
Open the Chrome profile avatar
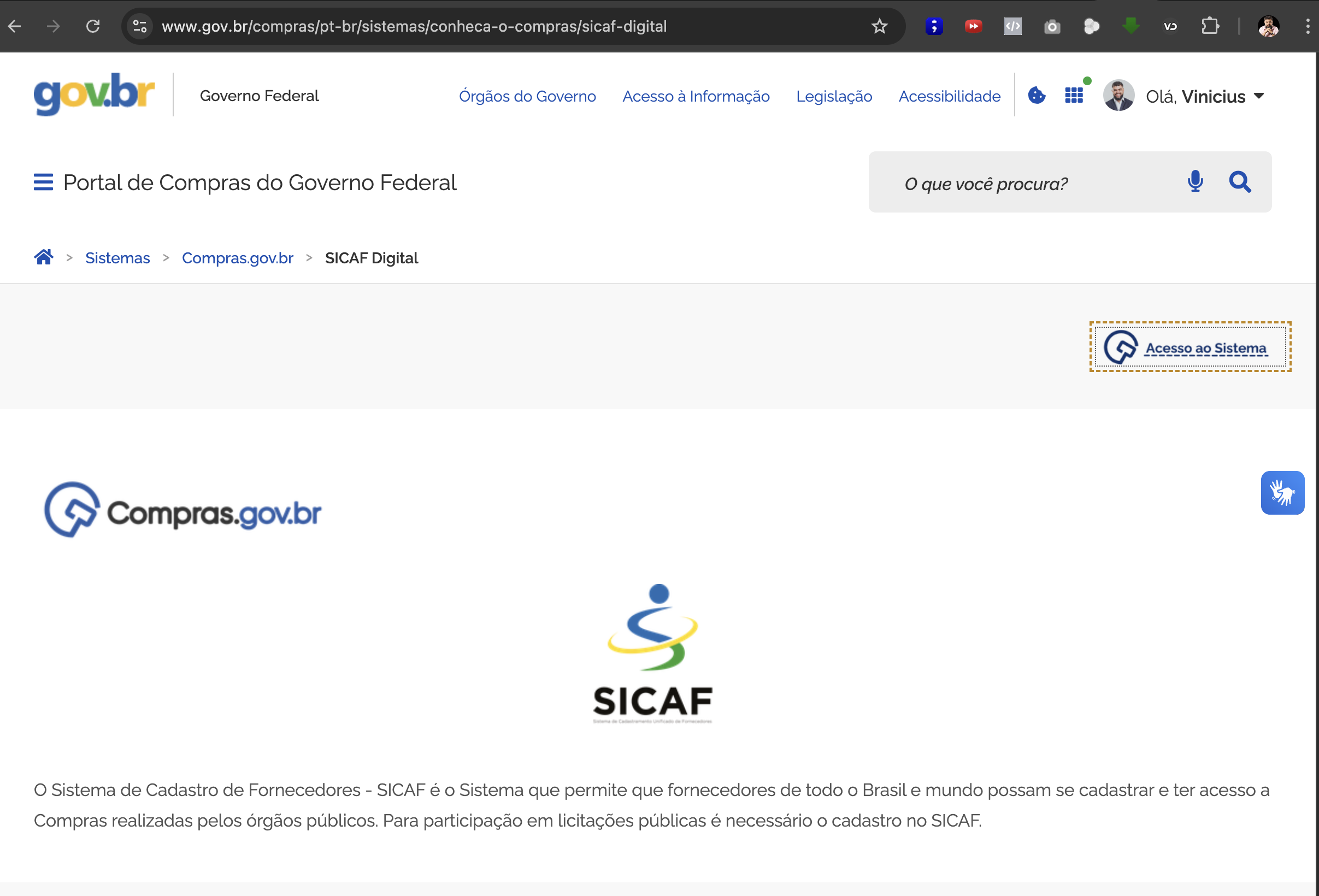(1269, 26)
